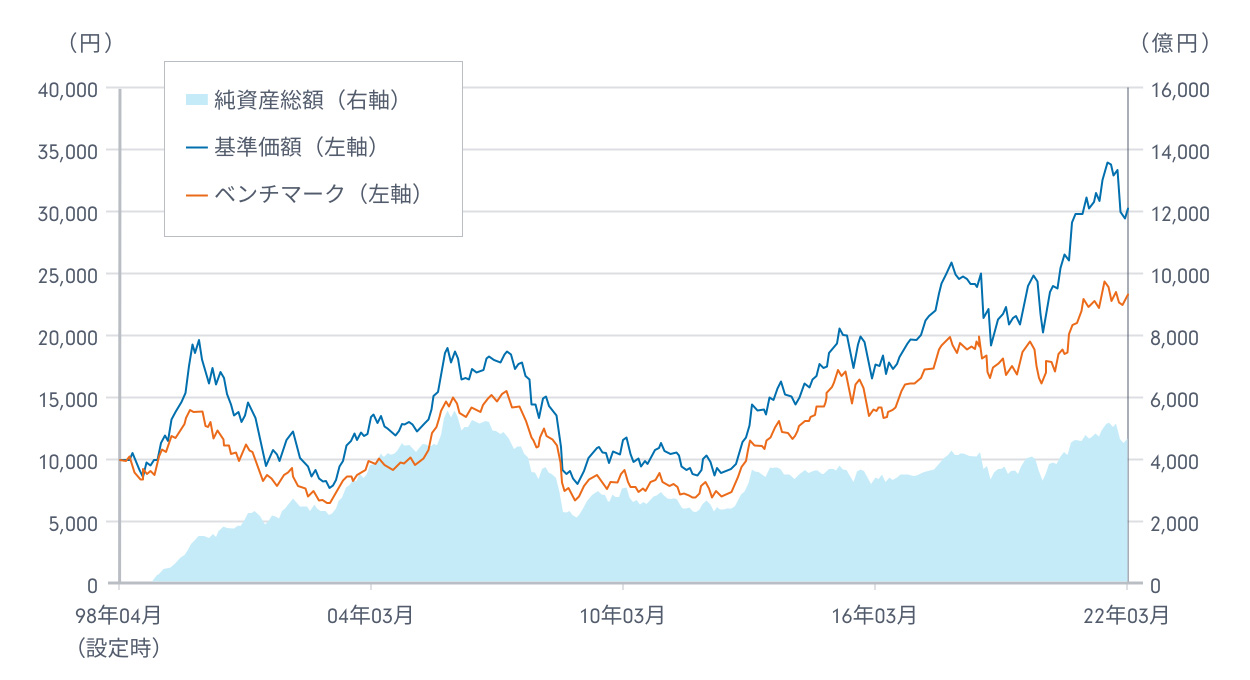Click the orange ベンチマーク legend line marker
Screen dimensions: 1250x680
196,195
